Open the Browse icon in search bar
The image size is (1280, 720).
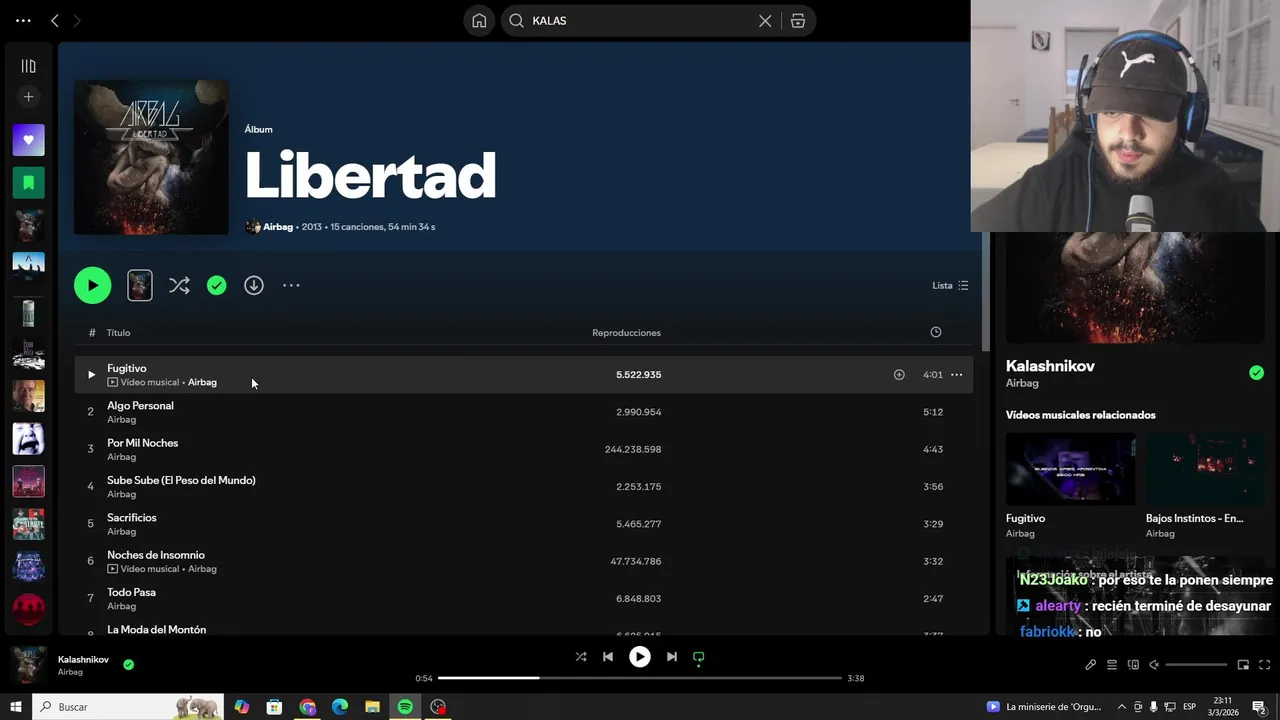click(798, 21)
